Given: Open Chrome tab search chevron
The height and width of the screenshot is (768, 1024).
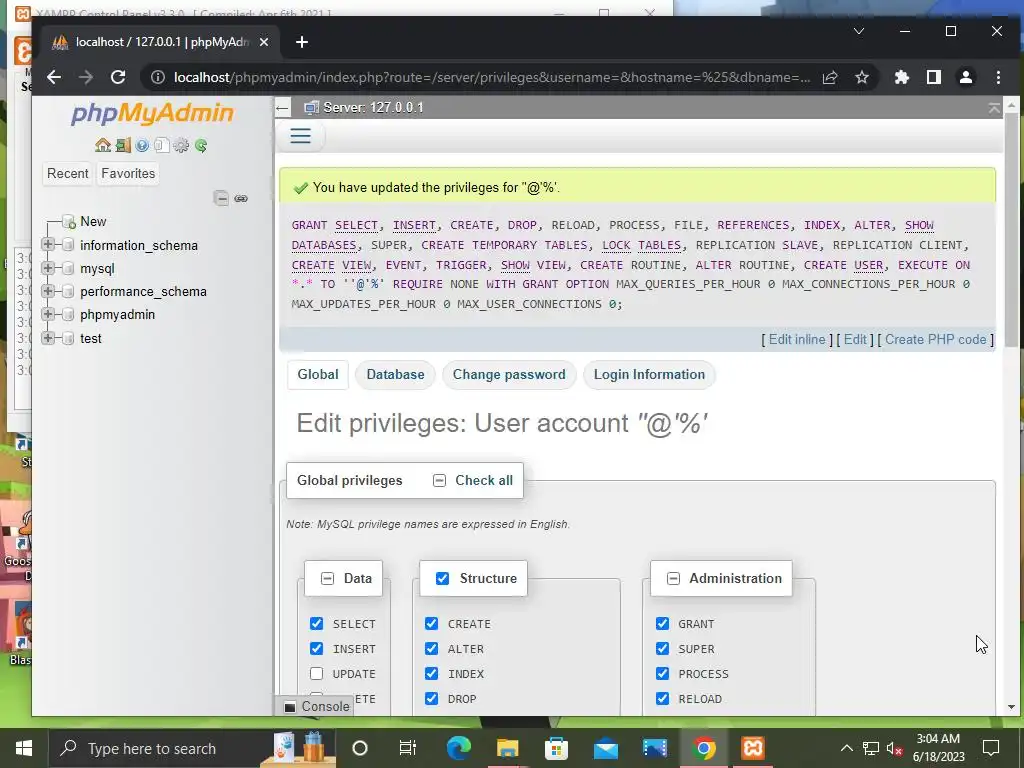Looking at the screenshot, I should (x=859, y=31).
